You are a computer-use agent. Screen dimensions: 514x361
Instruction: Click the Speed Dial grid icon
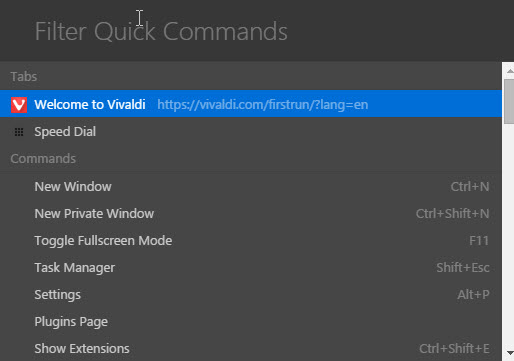[19, 132]
